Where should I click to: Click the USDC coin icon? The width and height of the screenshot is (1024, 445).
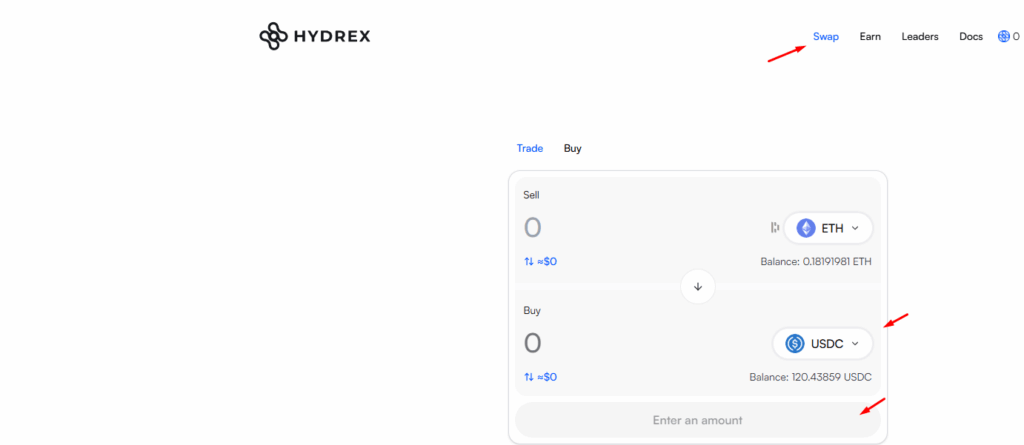[795, 344]
